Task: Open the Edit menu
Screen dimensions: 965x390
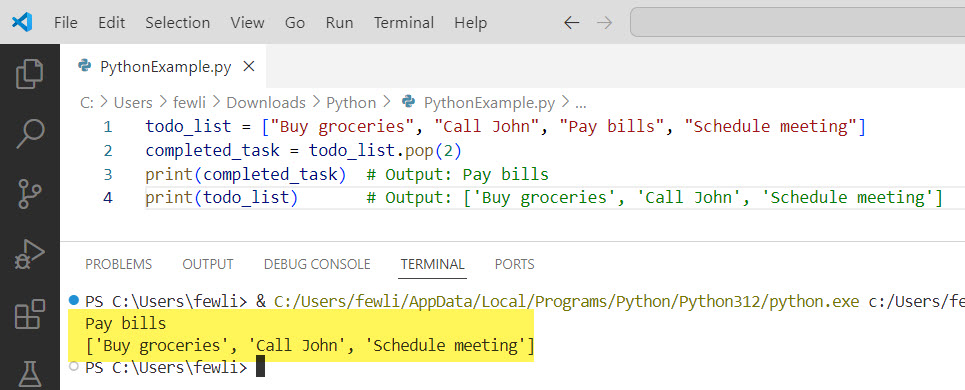Action: point(111,23)
